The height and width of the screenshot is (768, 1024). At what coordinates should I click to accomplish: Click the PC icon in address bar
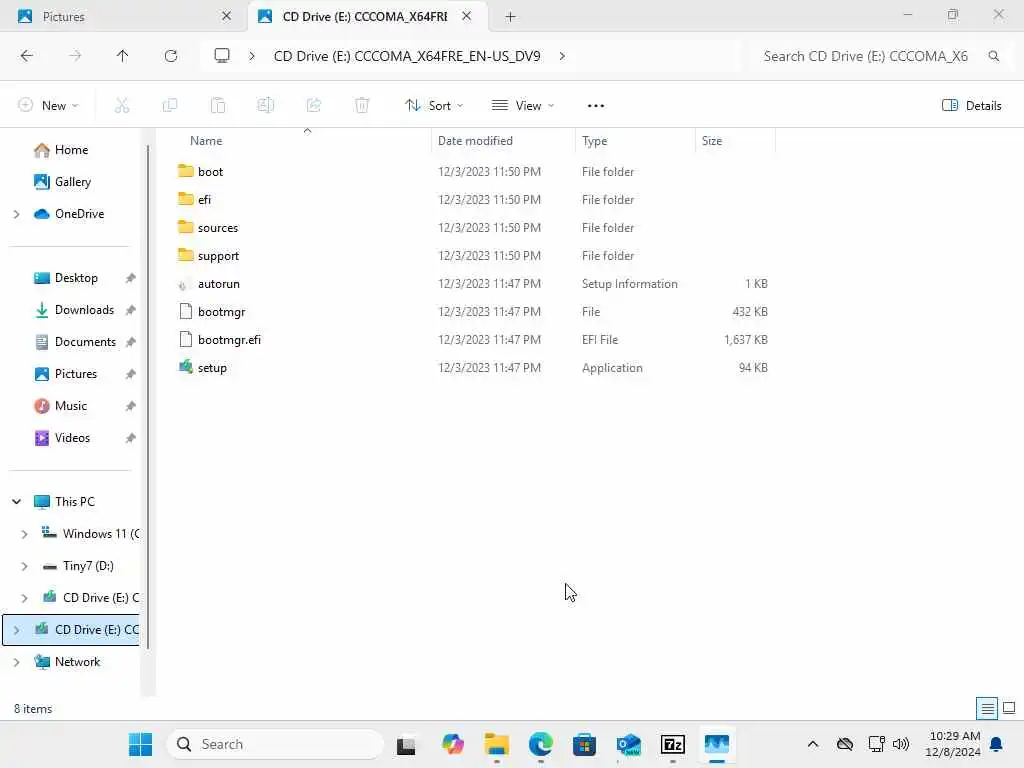(x=222, y=56)
